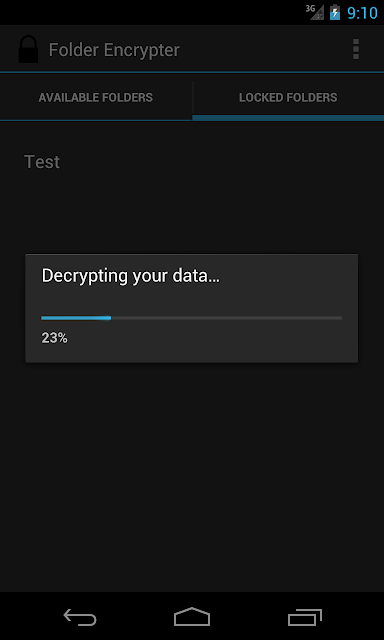Tap the battery charging status icon
Image resolution: width=384 pixels, height=640 pixels.
point(335,13)
